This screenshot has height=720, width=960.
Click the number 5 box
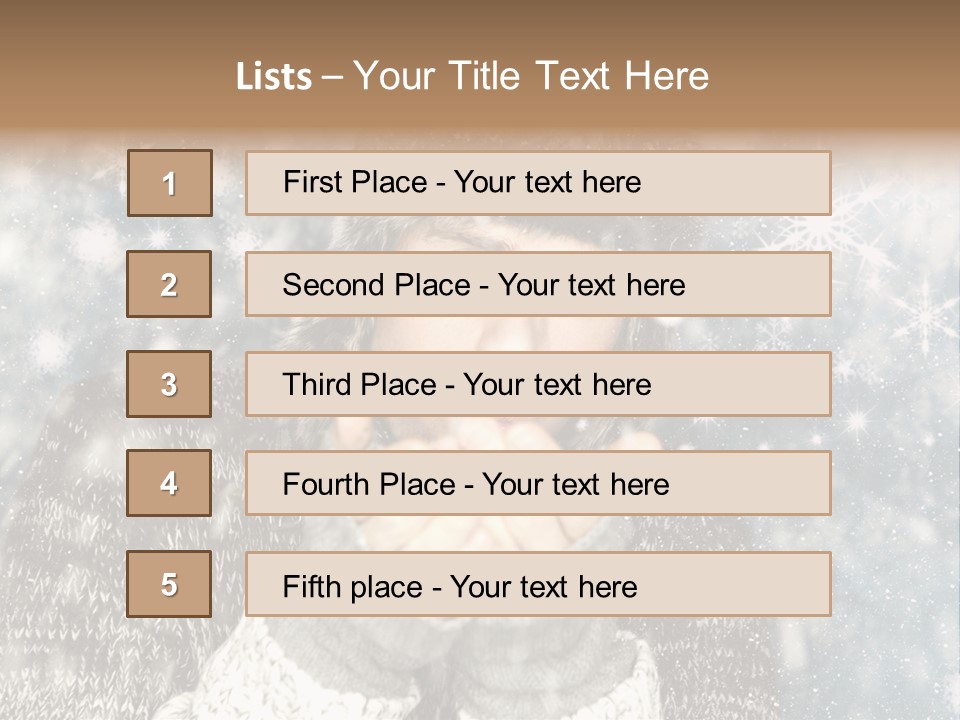169,584
